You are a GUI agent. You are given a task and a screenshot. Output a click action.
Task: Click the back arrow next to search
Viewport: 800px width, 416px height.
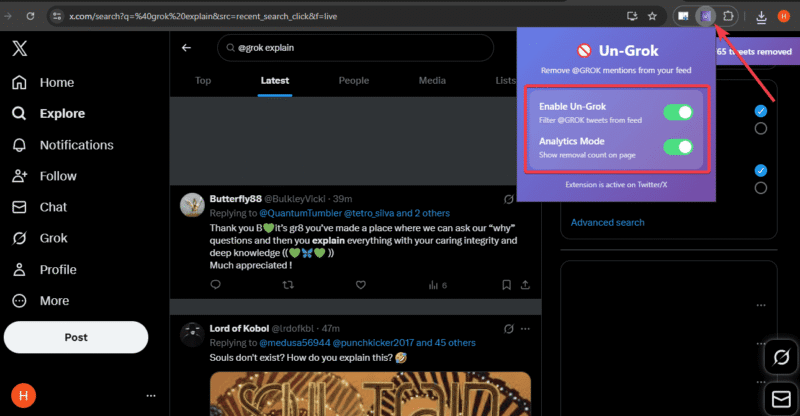(186, 48)
